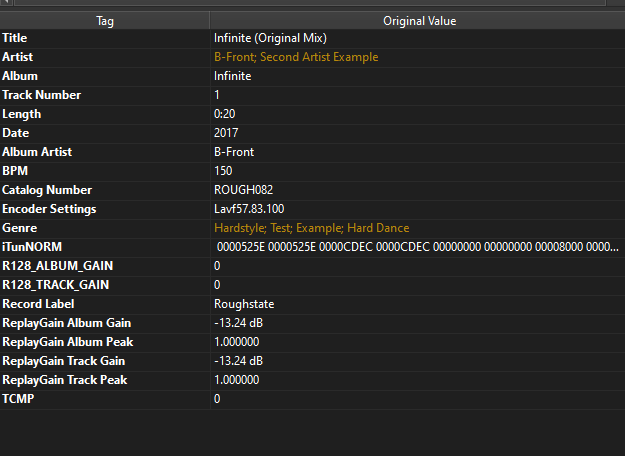Click the ReplayGain Album Peak value 1.000000
This screenshot has height=456, width=625.
coord(237,342)
